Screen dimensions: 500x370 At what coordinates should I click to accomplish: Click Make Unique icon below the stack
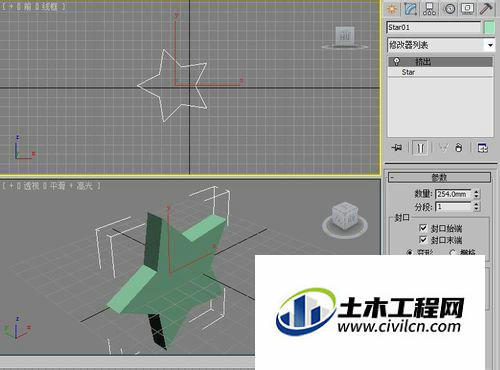click(443, 147)
